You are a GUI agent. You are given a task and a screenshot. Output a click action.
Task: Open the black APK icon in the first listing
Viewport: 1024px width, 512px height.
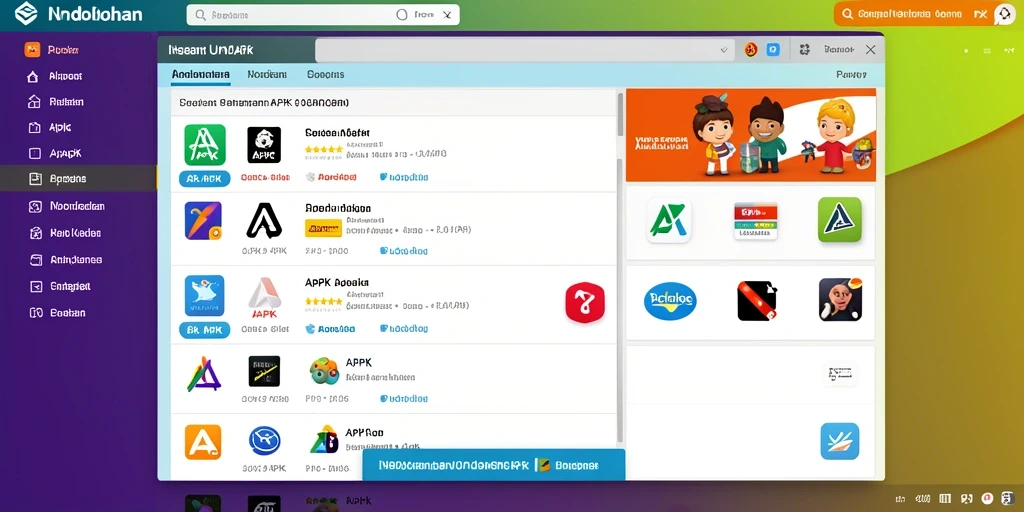point(264,145)
